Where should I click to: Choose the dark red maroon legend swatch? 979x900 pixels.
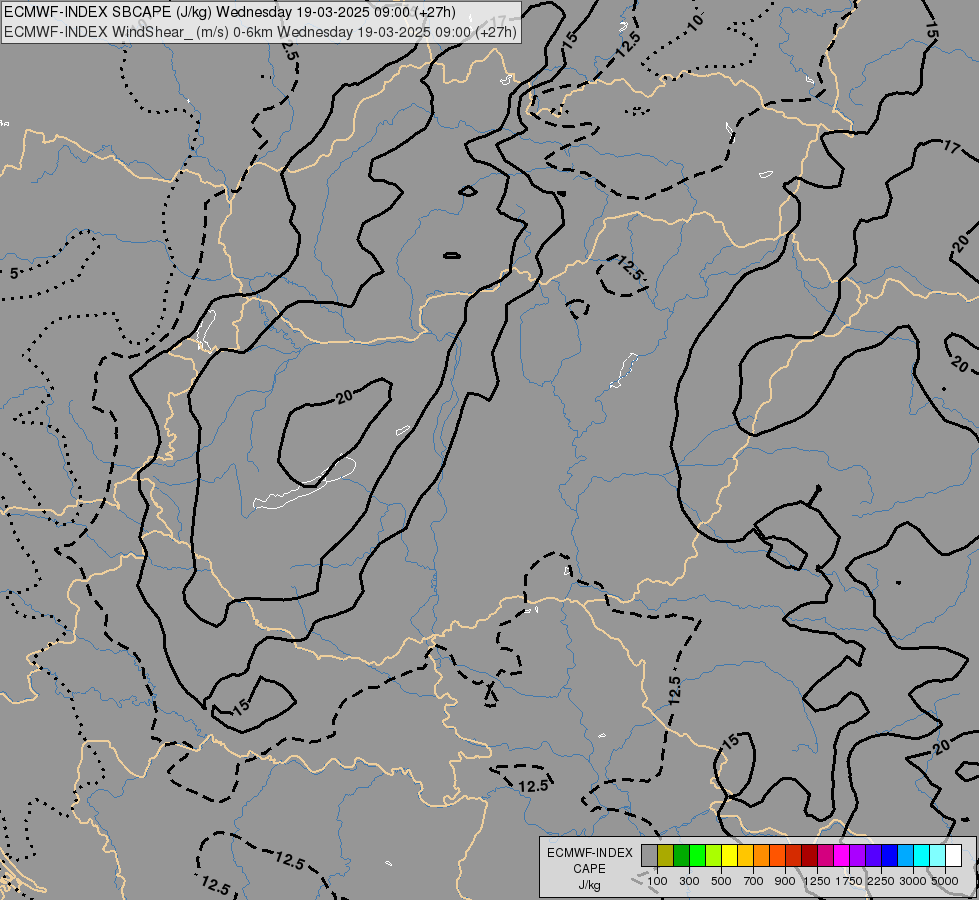810,856
